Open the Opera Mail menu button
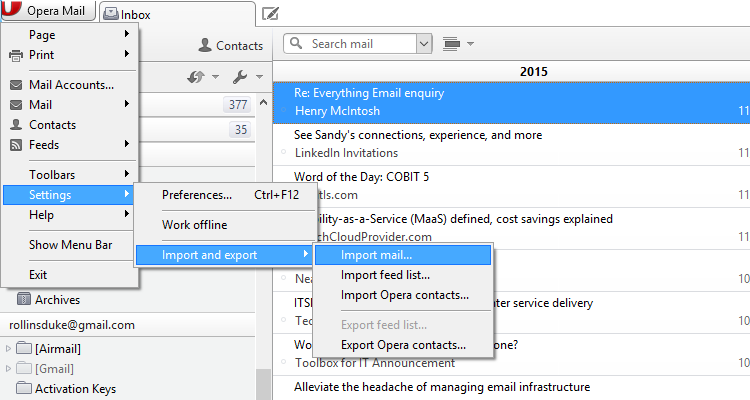The image size is (750, 400). pyautogui.click(x=48, y=12)
